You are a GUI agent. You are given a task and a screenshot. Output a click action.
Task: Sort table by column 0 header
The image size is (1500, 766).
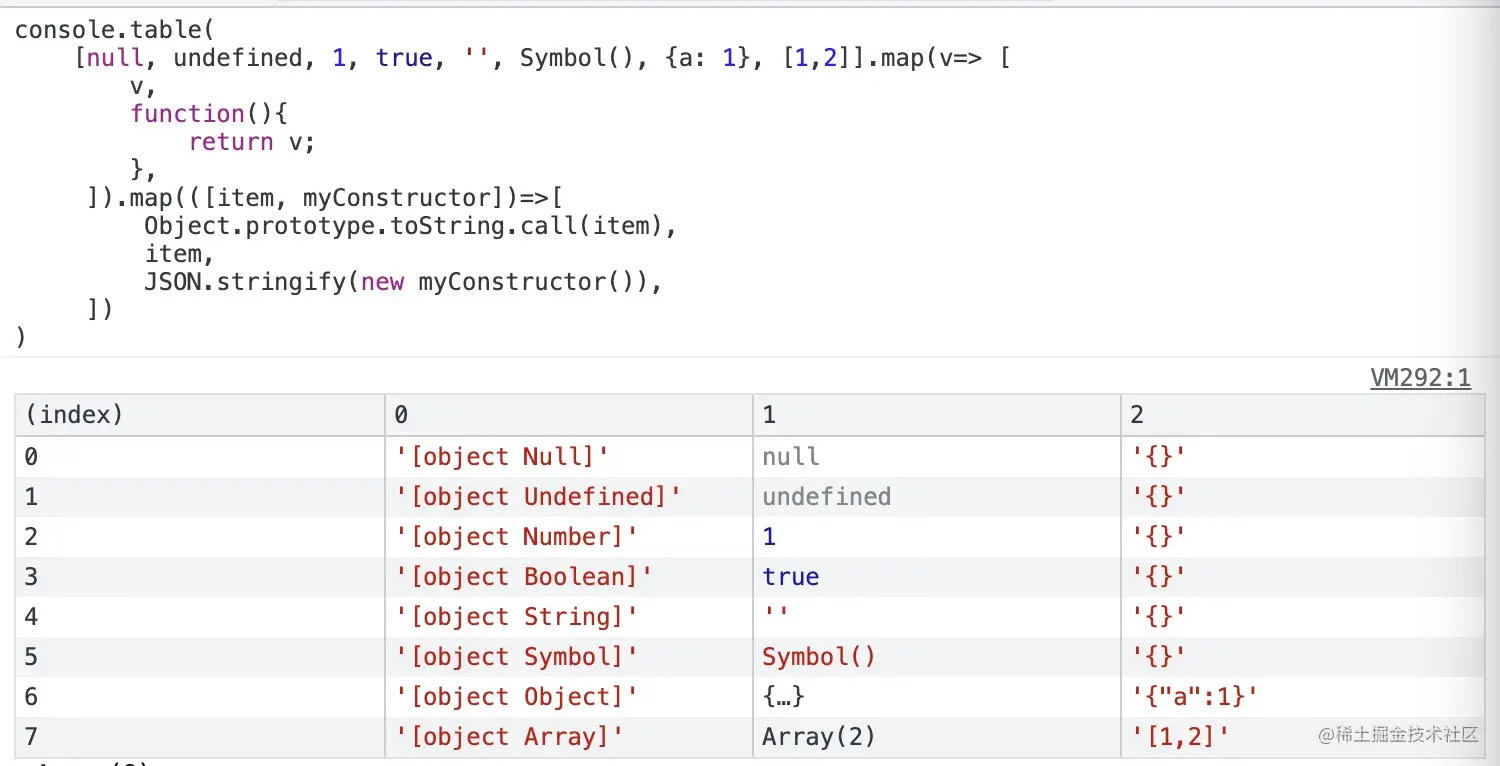coord(401,415)
